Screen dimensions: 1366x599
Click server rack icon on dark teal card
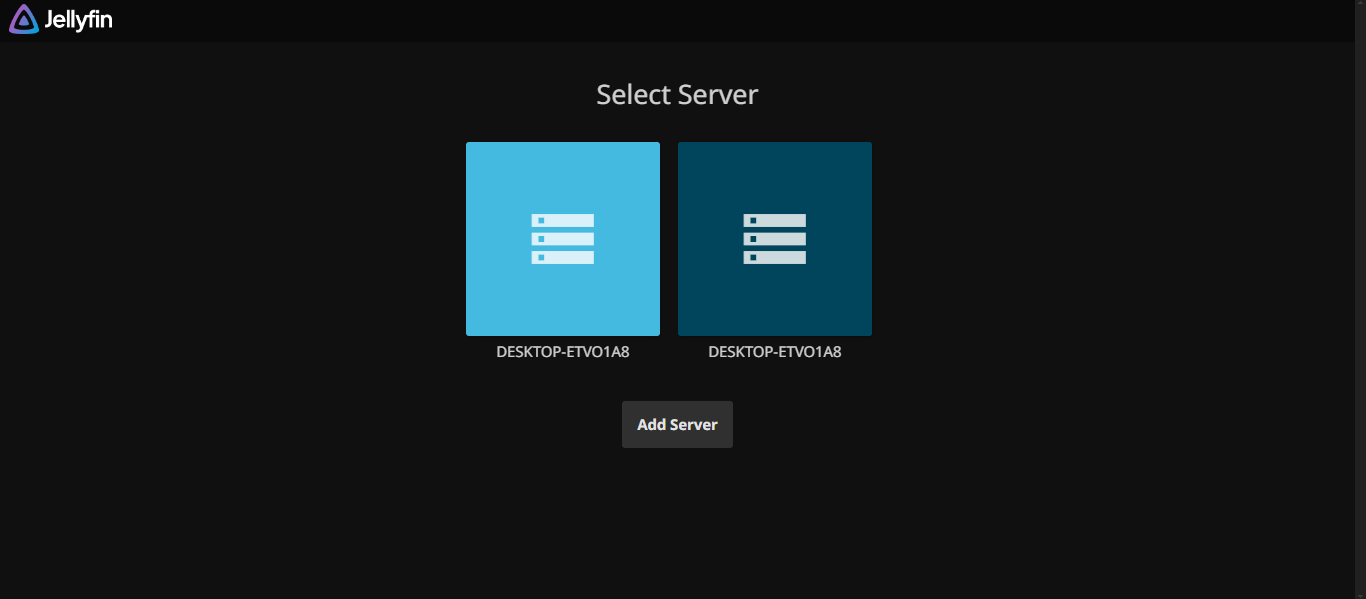pos(774,239)
